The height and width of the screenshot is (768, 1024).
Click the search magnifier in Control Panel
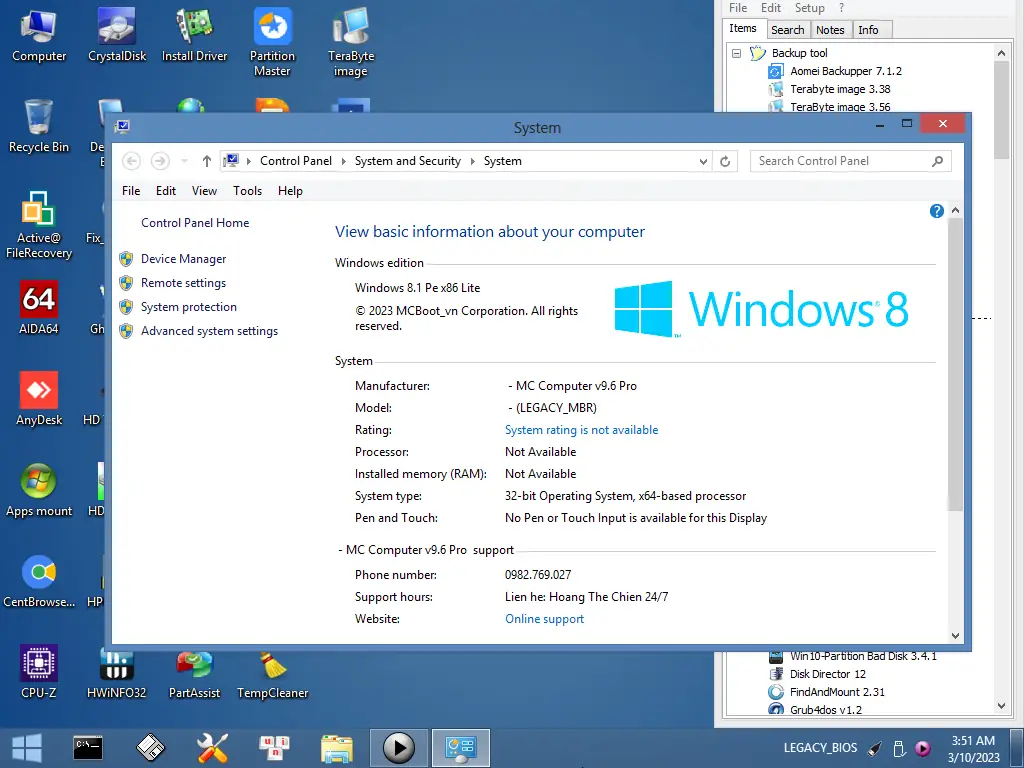938,161
